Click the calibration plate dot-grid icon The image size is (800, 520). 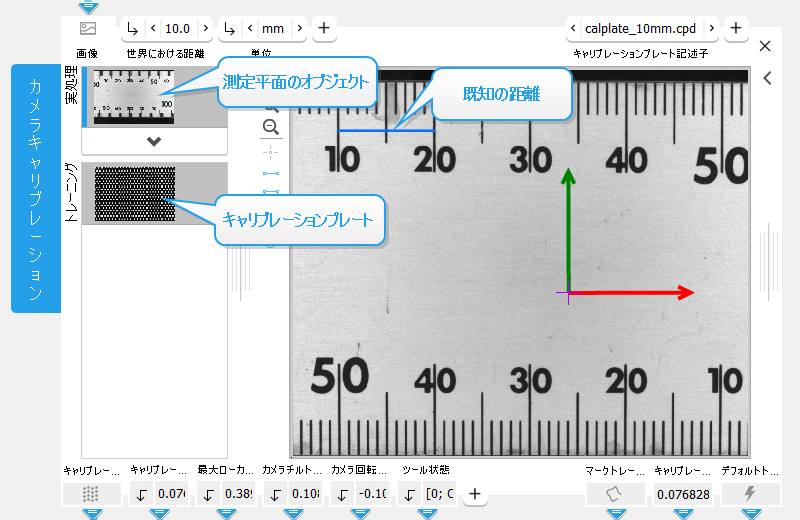coord(91,493)
